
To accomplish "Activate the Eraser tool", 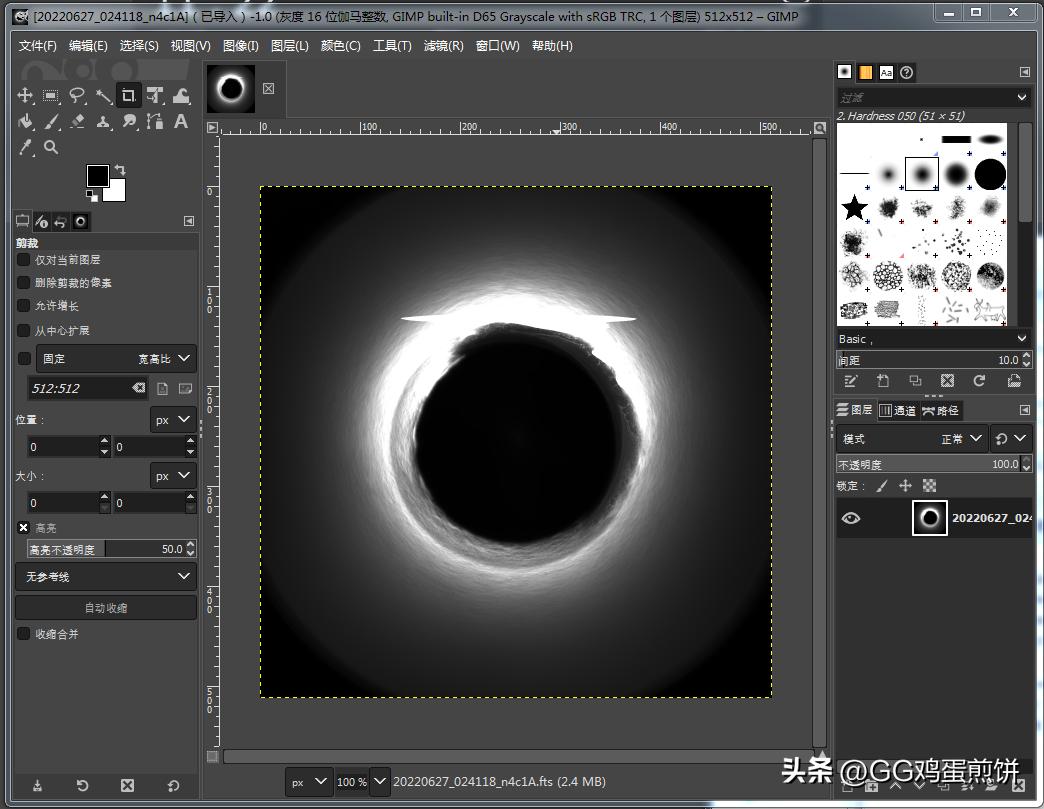I will [77, 122].
